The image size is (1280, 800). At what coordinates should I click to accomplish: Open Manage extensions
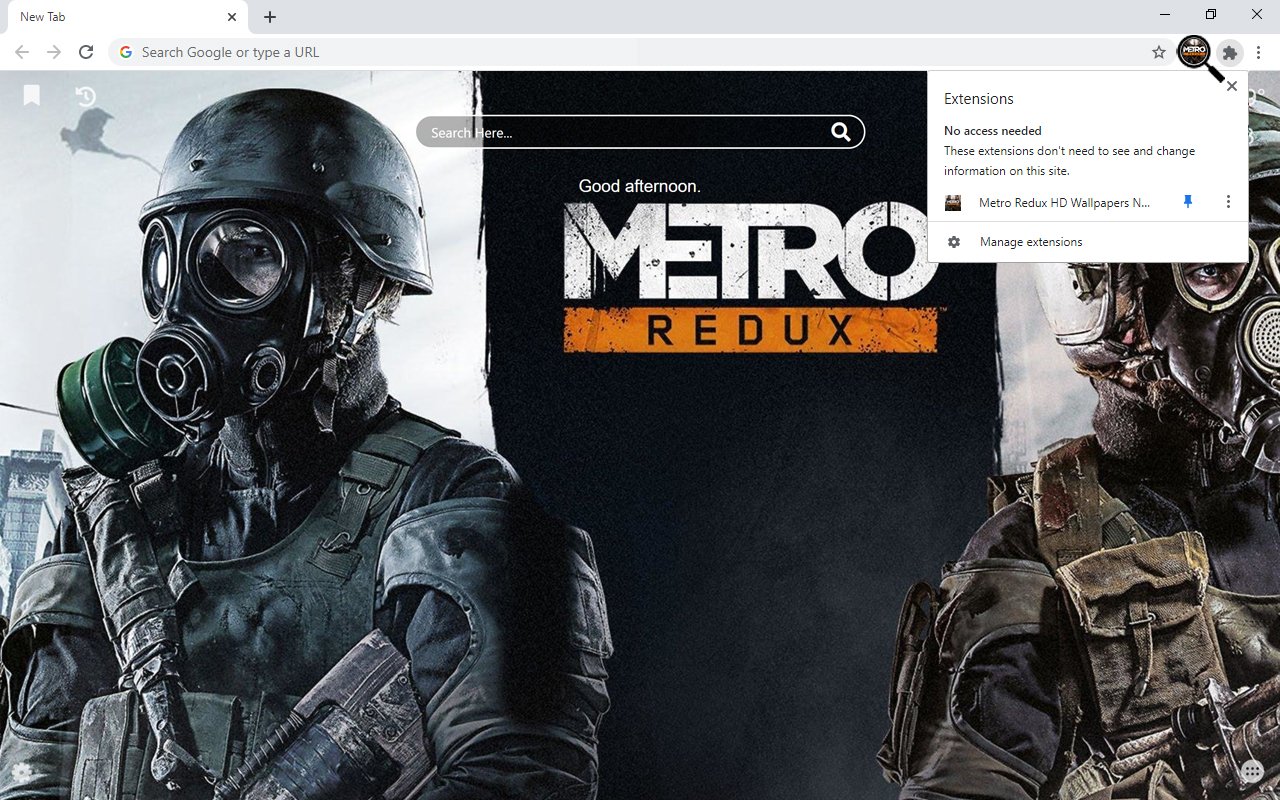[x=1088, y=242]
